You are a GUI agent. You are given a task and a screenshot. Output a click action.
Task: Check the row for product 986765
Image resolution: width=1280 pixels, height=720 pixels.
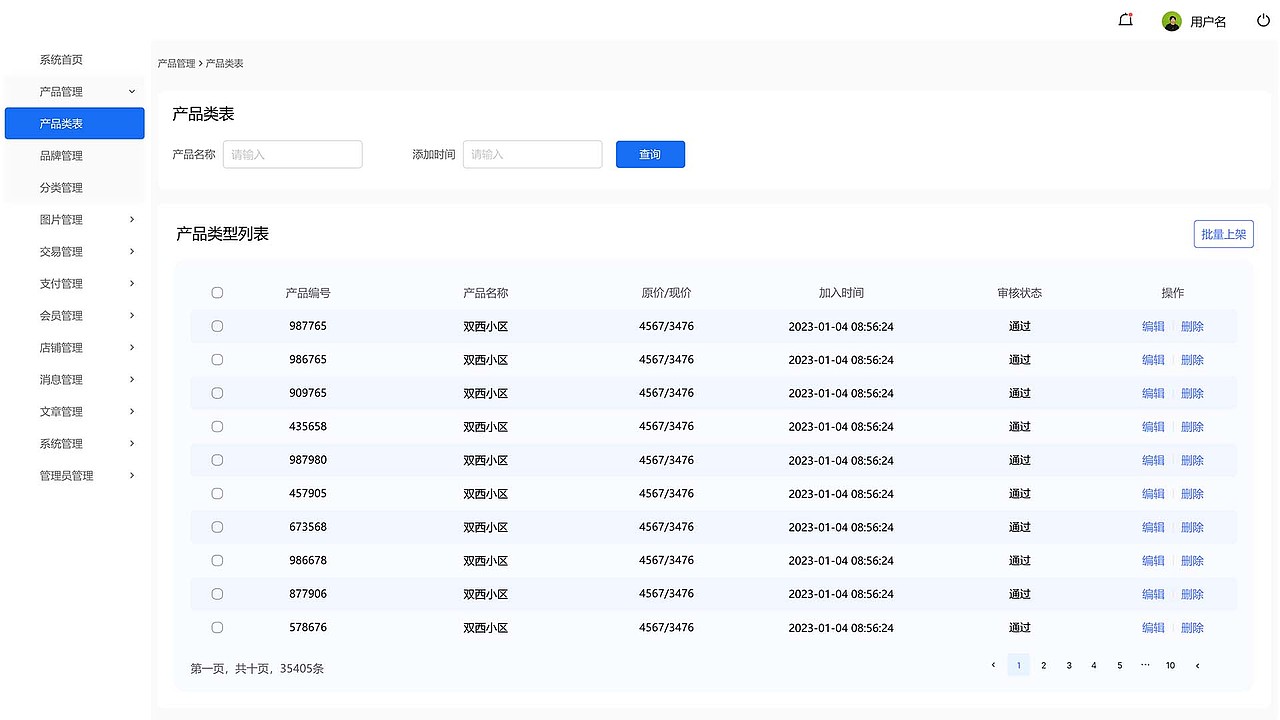tap(217, 360)
